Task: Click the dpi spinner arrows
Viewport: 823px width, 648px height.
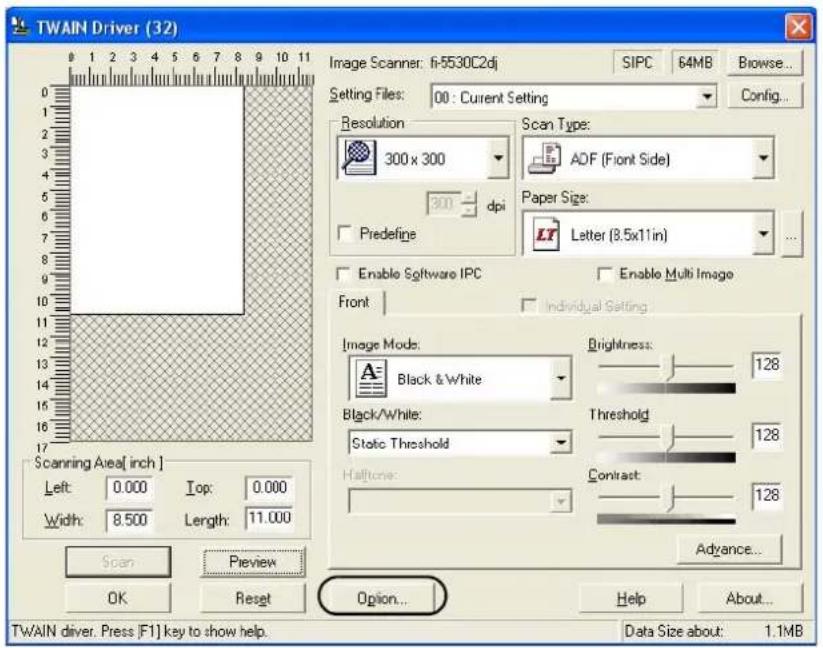Action: [x=469, y=204]
